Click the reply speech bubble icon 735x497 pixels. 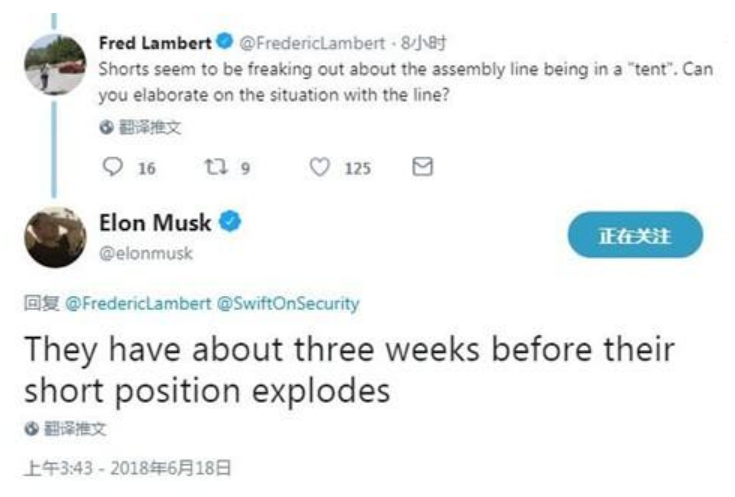(x=112, y=166)
